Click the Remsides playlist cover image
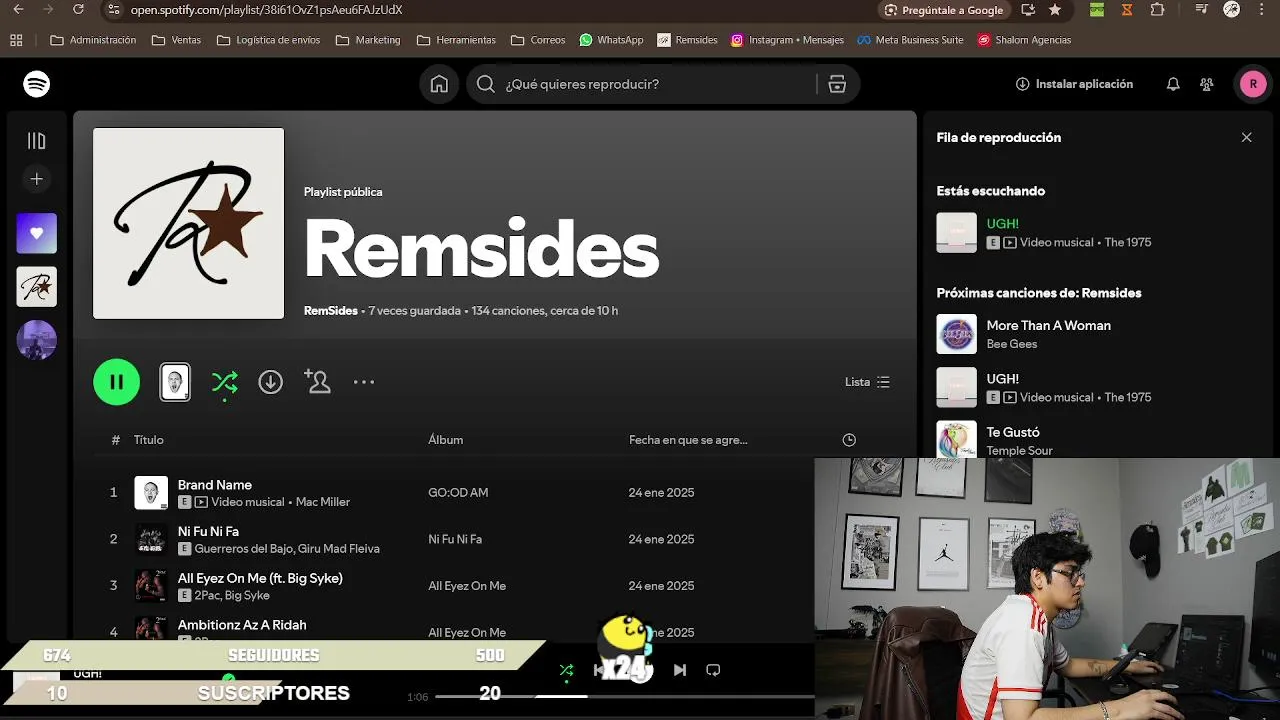This screenshot has width=1280, height=720. point(189,223)
